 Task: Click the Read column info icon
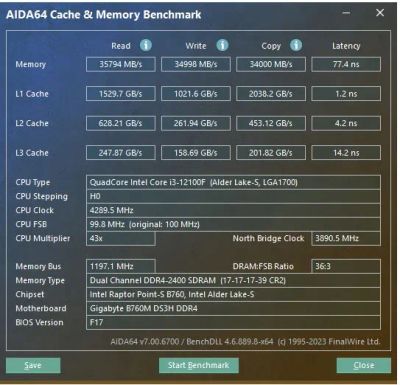(x=146, y=45)
